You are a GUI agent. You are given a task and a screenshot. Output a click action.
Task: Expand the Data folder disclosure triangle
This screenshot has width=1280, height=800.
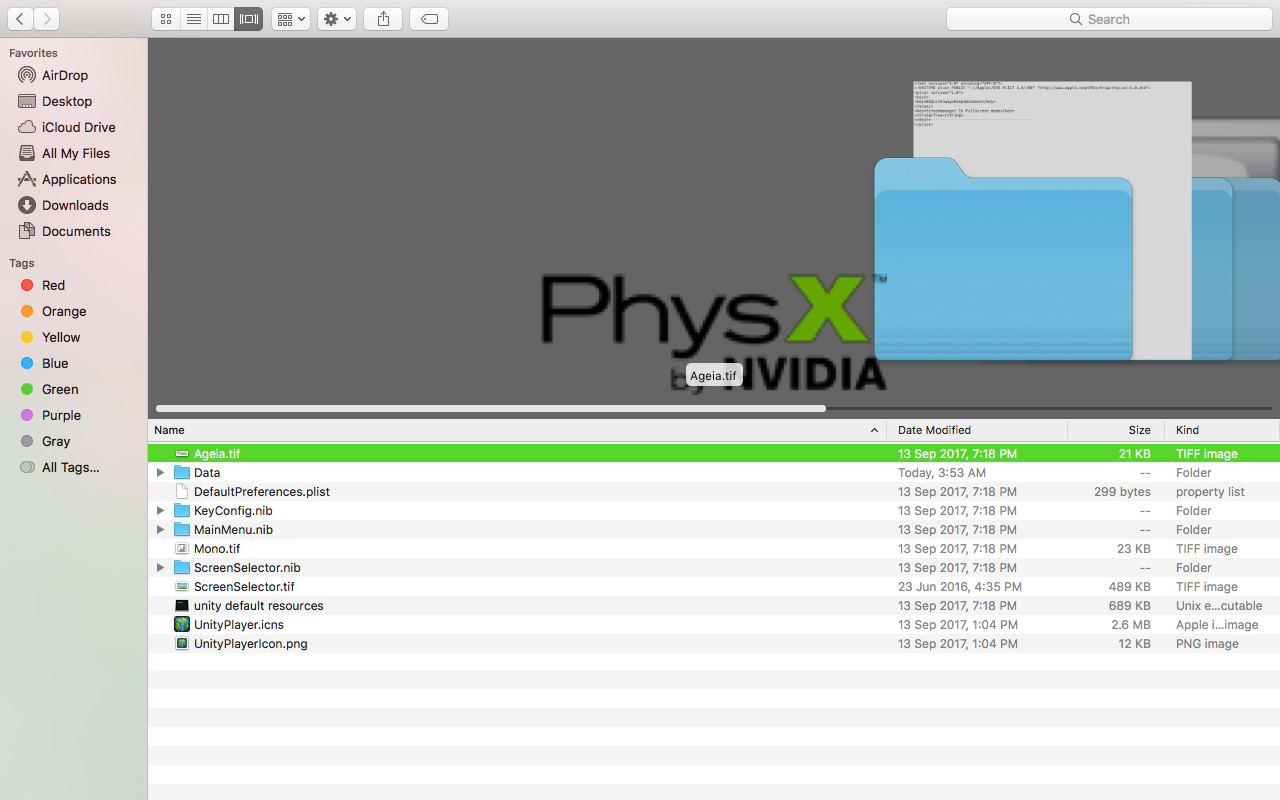pos(160,473)
